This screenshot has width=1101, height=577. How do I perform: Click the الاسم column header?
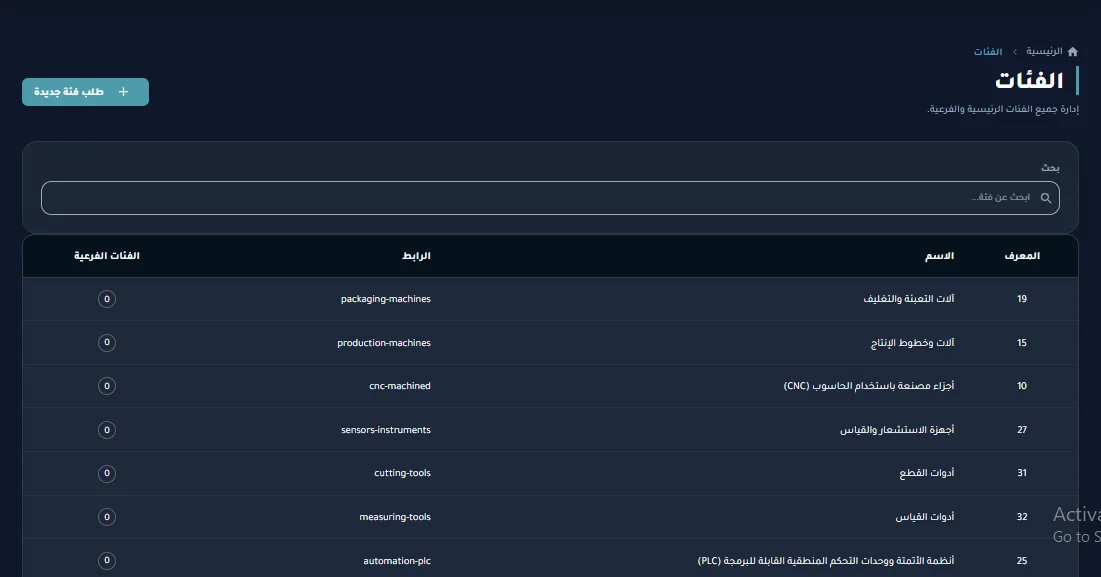(x=940, y=256)
